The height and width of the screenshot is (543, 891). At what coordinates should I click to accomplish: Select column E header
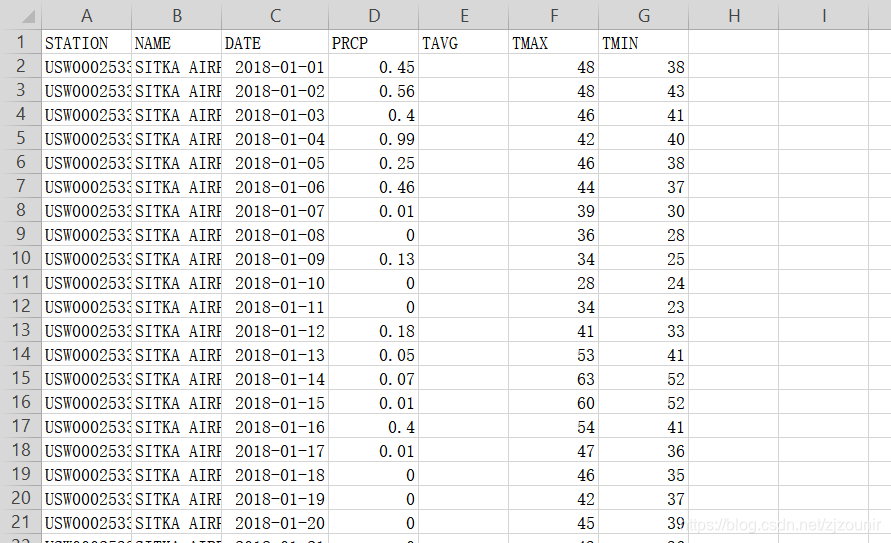click(x=464, y=15)
